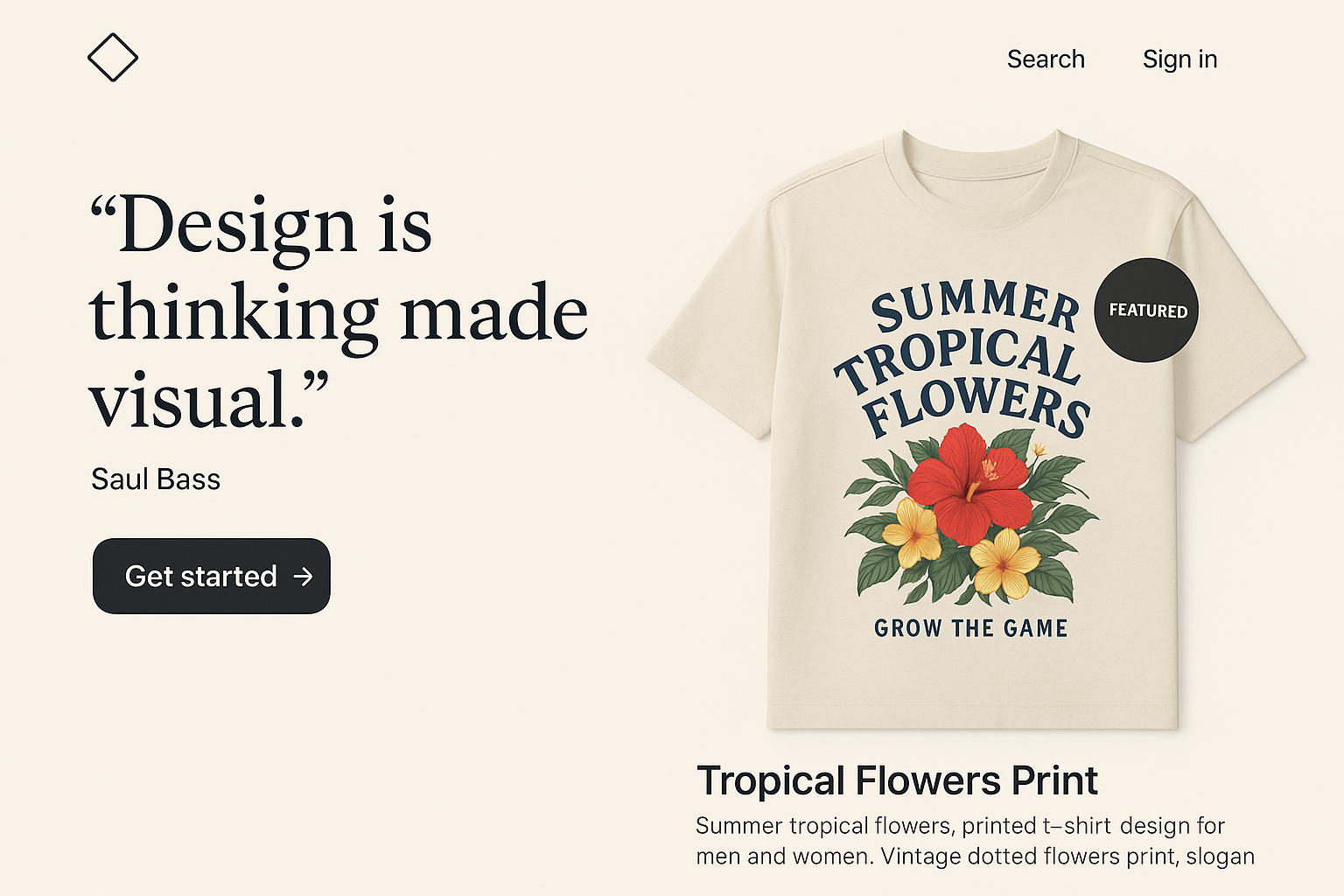Open Search in the top navigation

[x=1046, y=59]
